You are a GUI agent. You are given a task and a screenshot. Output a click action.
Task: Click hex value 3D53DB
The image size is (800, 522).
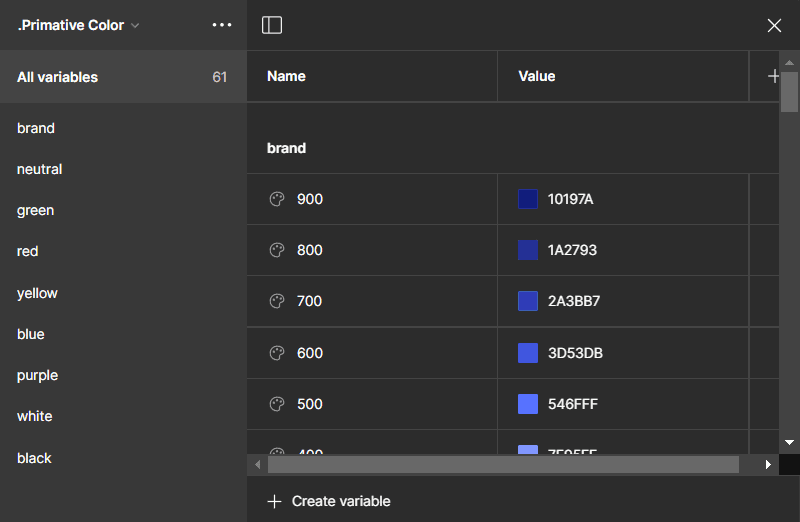tap(575, 353)
